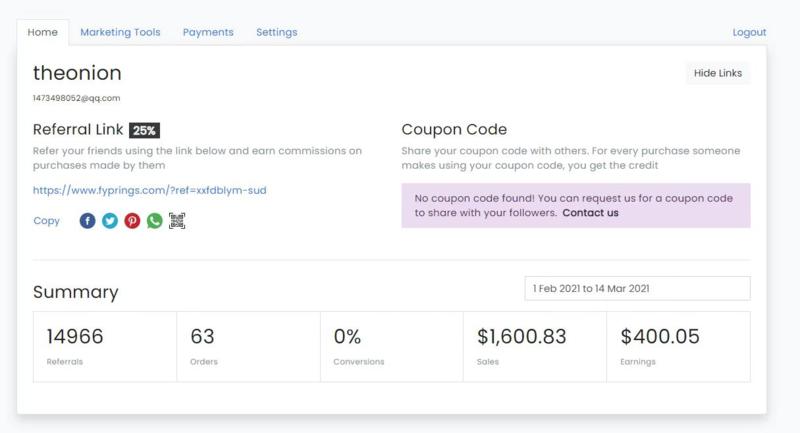Open the Marketing Tools tab
Image resolution: width=800 pixels, height=433 pixels.
point(120,32)
